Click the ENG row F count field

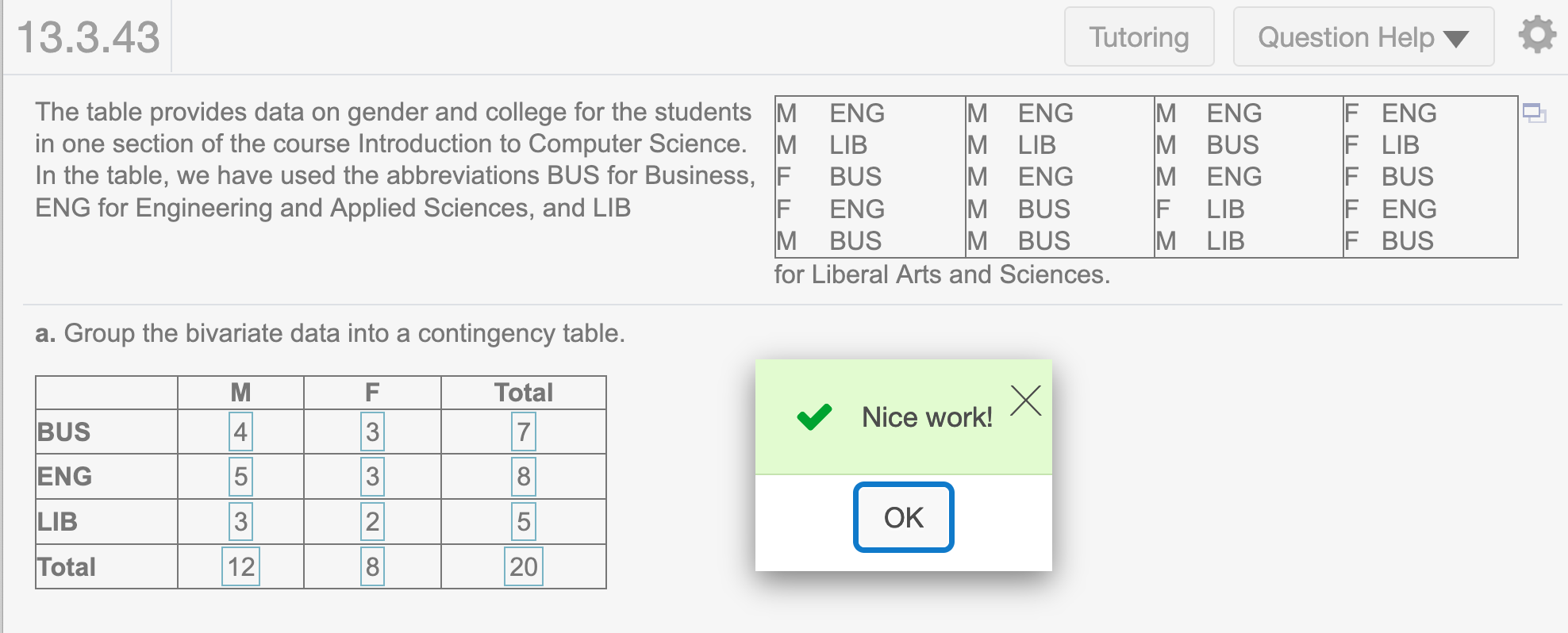click(x=372, y=477)
